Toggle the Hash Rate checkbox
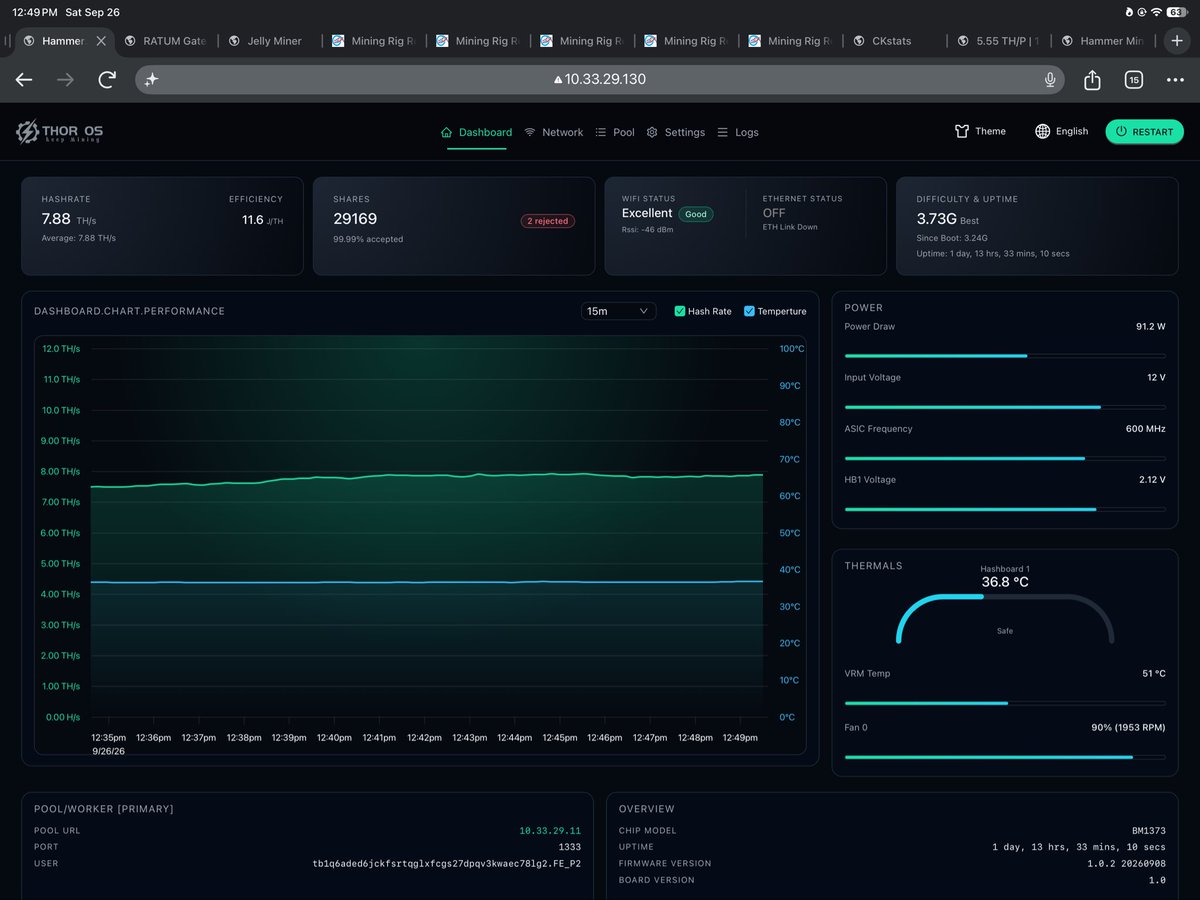Viewport: 1200px width, 900px height. (x=680, y=311)
